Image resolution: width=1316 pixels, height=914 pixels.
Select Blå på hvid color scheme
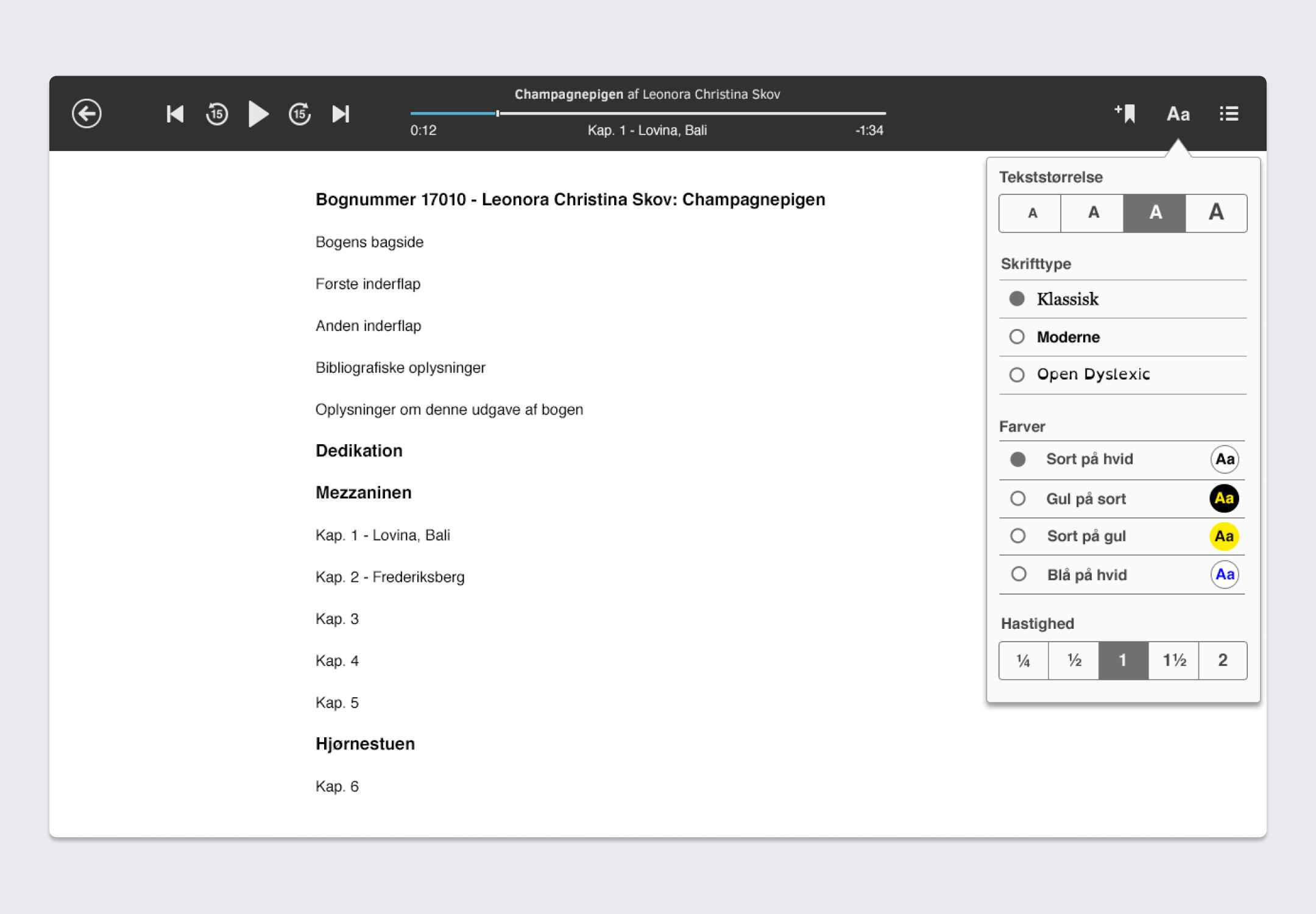click(1122, 575)
